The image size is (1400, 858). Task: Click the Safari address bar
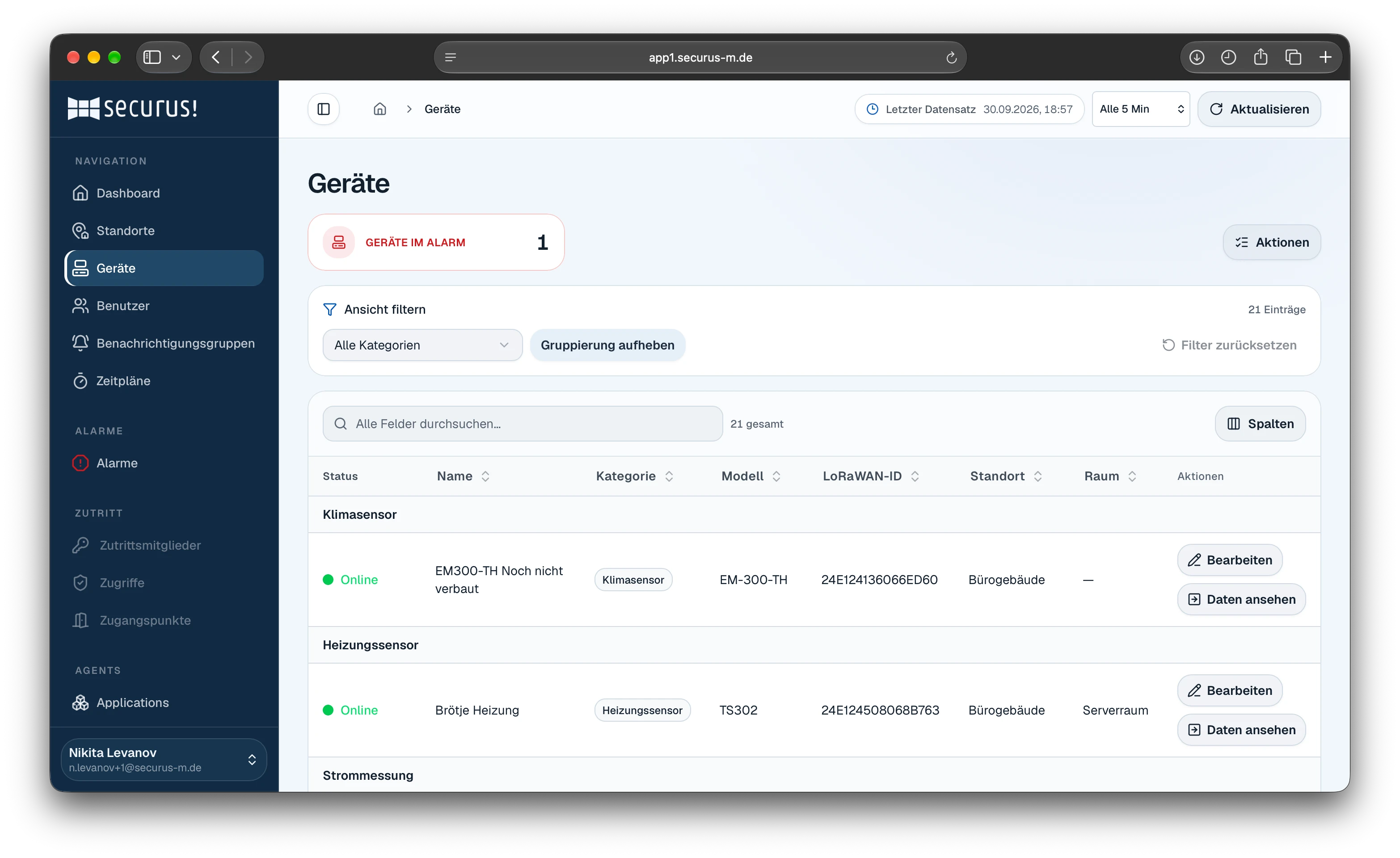[700, 57]
